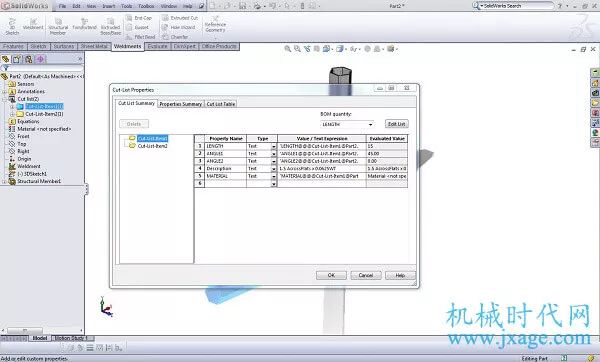Open Type dropdown for LENGTH row

pos(274,147)
